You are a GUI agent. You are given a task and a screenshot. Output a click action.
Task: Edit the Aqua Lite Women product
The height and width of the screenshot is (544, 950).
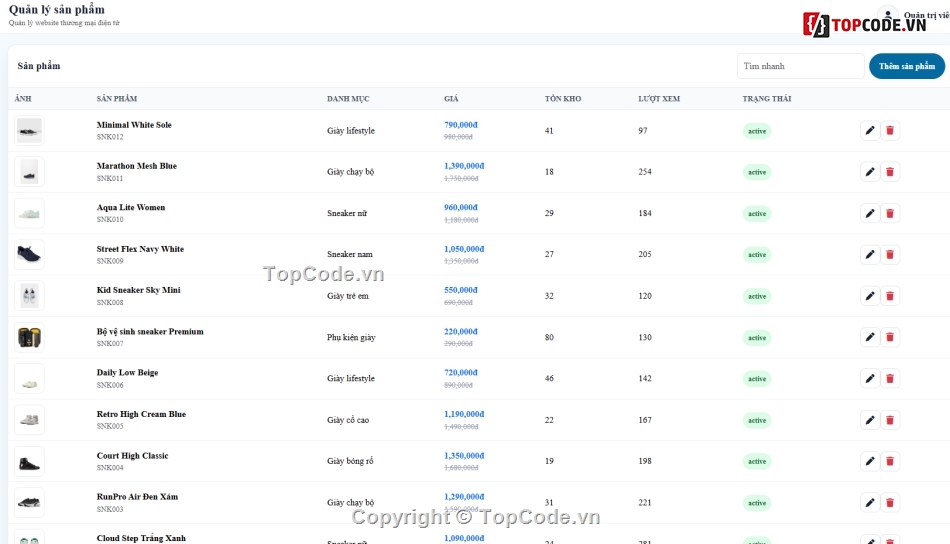(869, 213)
